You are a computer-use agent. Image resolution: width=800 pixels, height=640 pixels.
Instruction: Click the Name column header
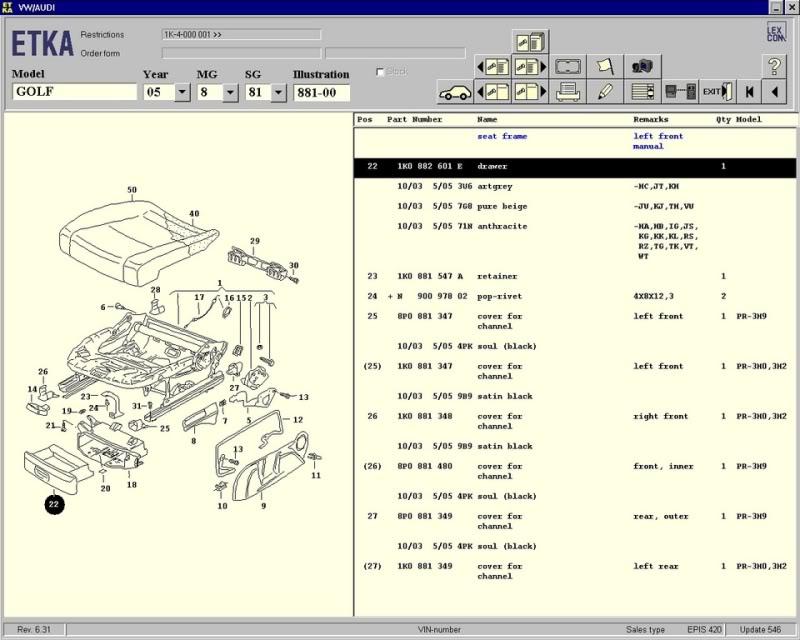487,119
